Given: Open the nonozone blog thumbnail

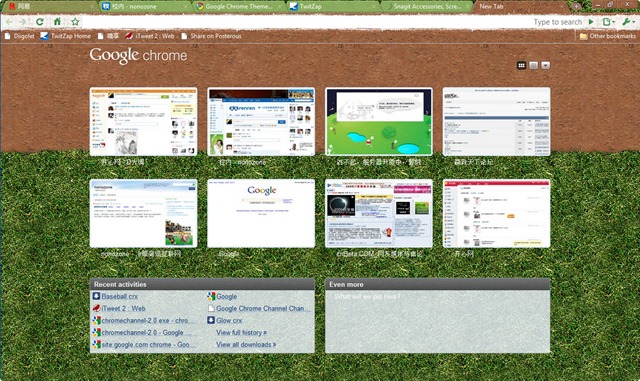Looking at the screenshot, I should point(143,213).
